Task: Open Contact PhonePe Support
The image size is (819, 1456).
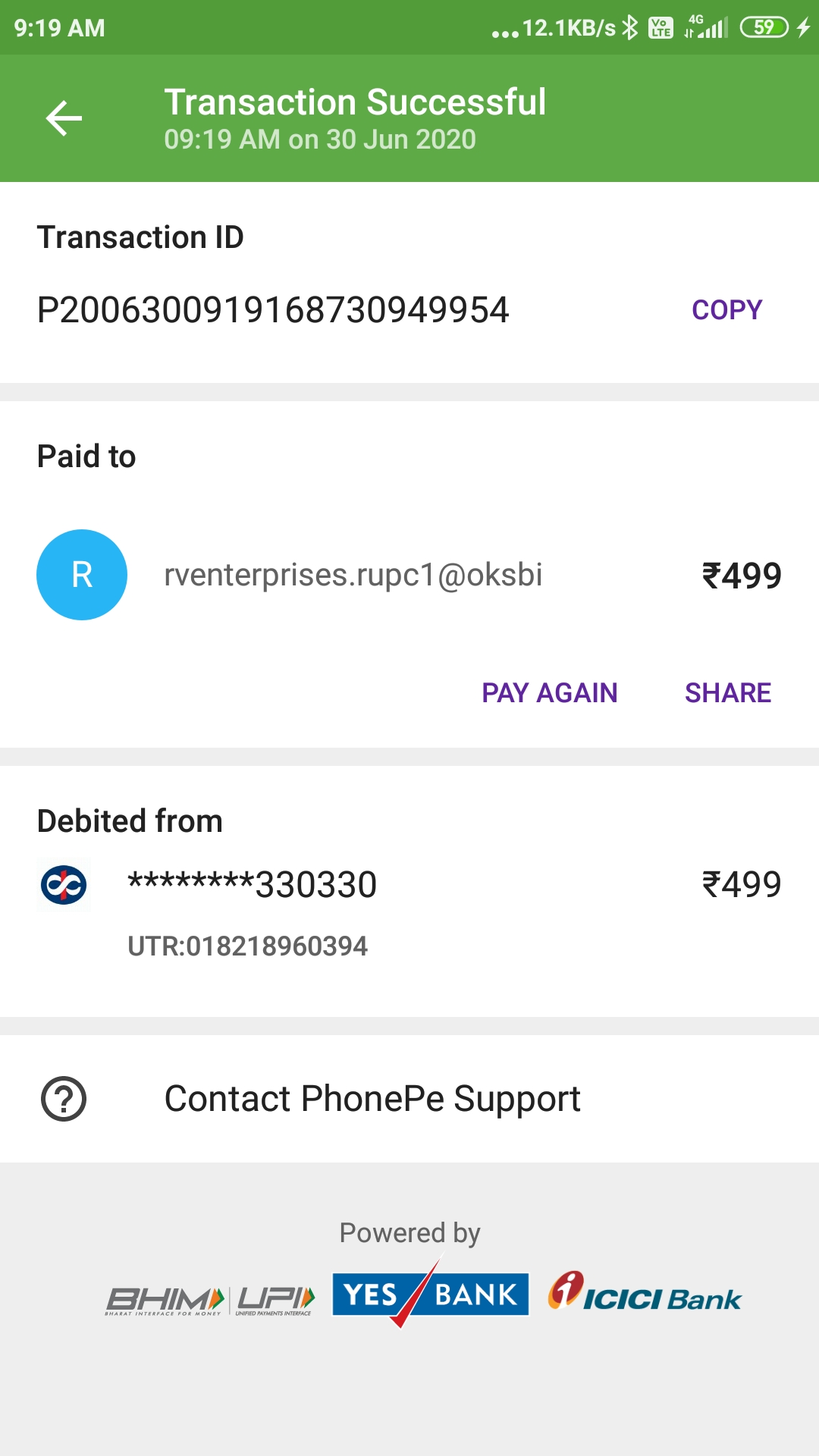Action: (372, 1099)
